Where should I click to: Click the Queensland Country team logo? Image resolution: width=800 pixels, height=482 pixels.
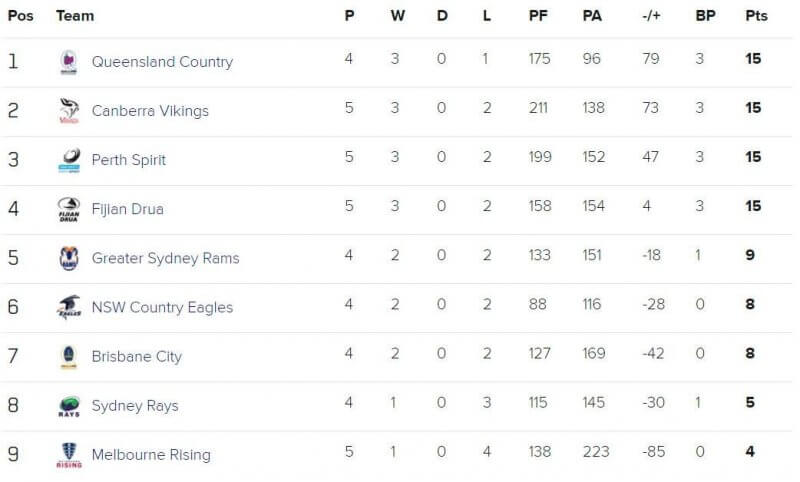(69, 62)
